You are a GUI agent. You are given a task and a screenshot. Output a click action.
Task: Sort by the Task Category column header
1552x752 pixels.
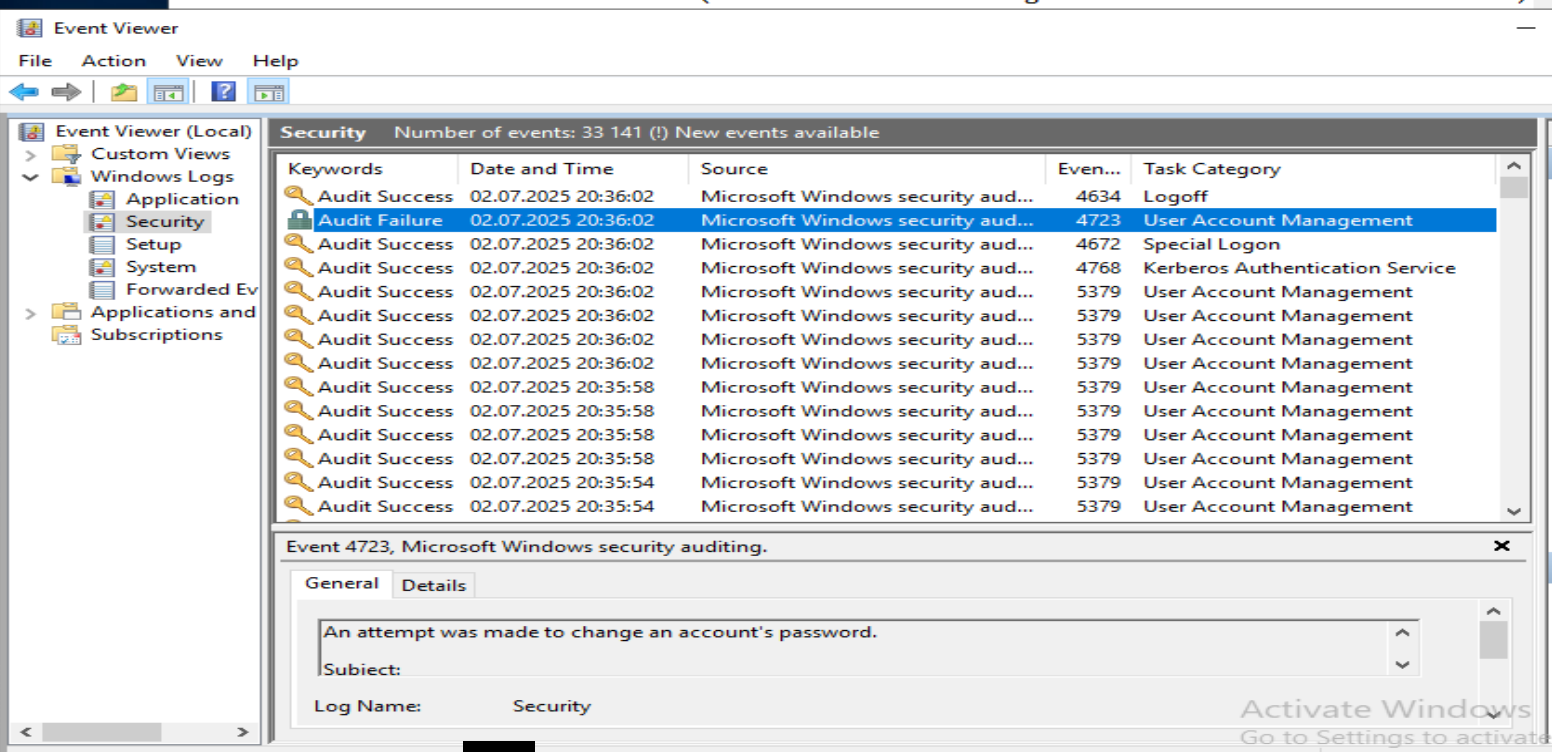click(x=1211, y=169)
